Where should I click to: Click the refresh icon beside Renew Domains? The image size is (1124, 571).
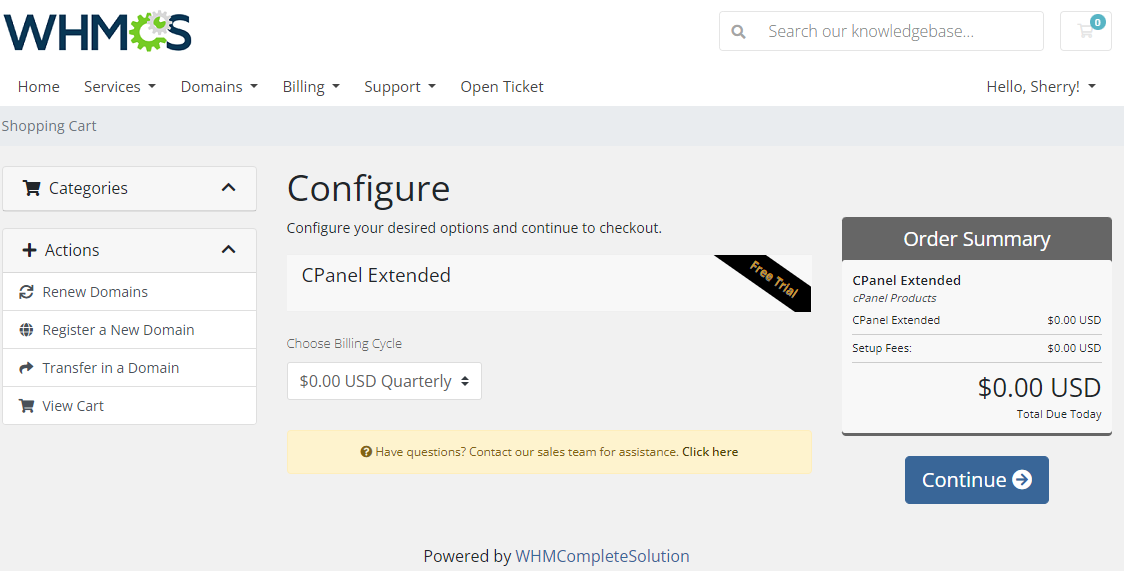click(x=27, y=292)
